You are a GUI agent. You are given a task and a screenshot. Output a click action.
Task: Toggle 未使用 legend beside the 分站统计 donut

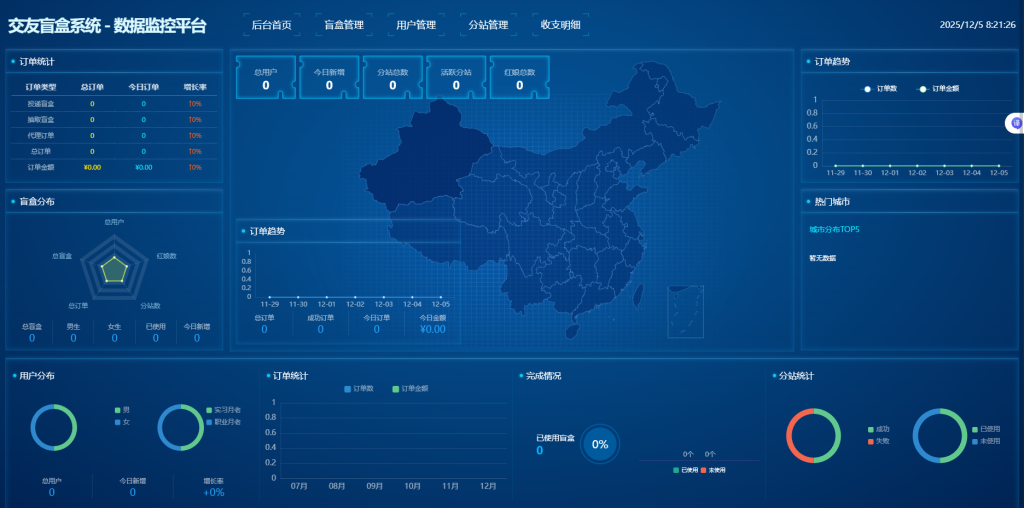click(986, 441)
